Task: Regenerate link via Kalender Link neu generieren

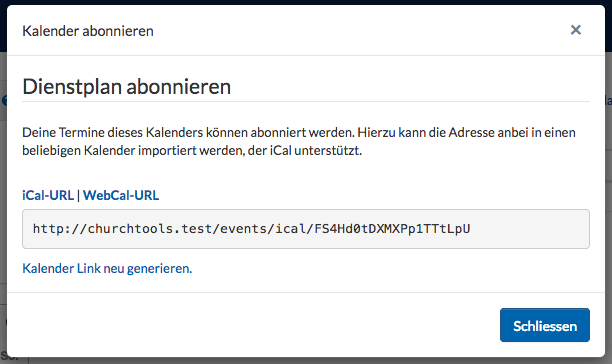Action: coord(107,268)
